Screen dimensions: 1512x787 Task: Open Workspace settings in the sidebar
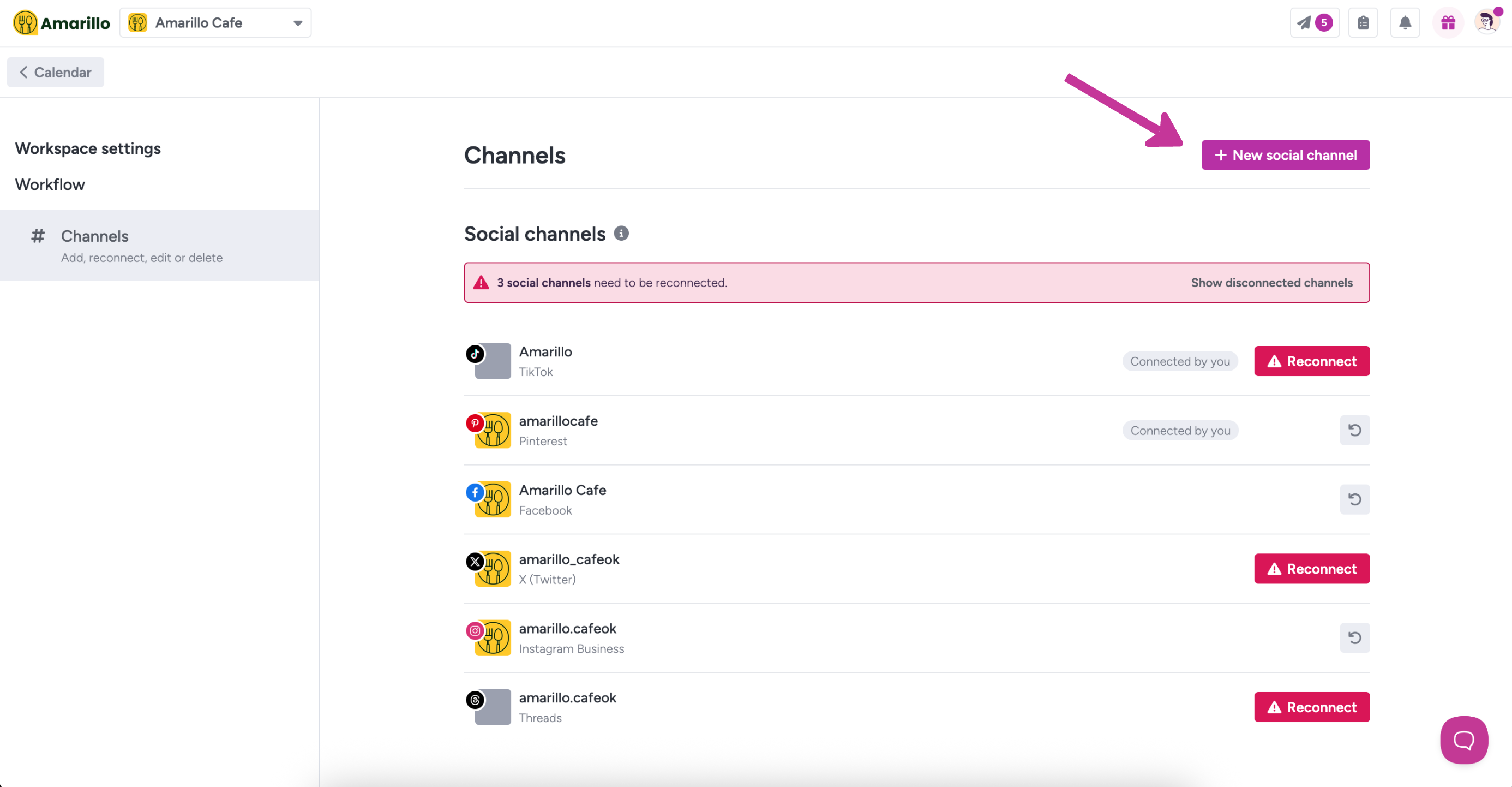coord(88,148)
